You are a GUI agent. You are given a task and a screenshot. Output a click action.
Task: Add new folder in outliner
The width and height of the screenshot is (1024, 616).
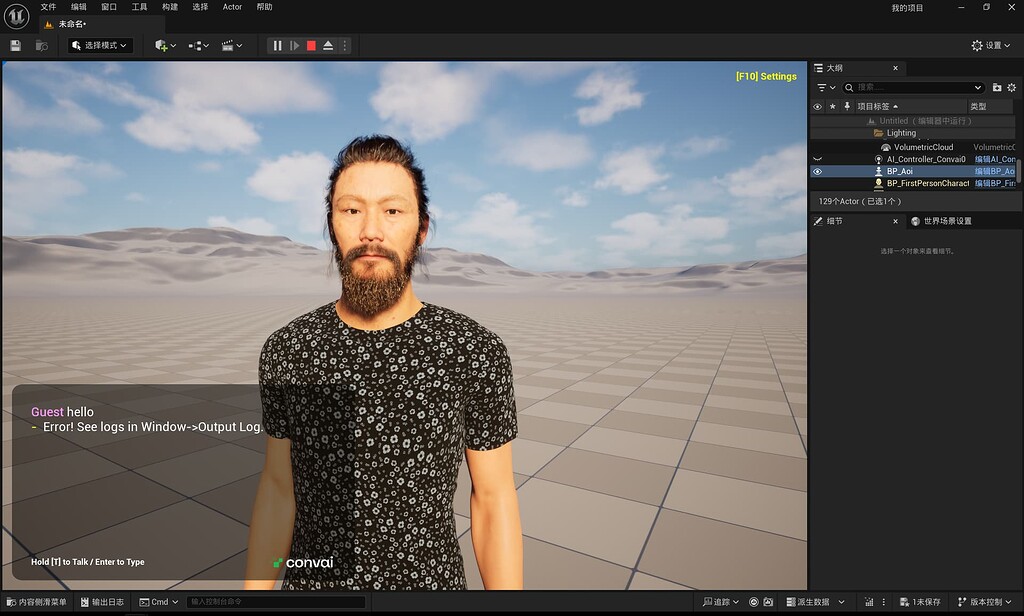click(x=997, y=88)
